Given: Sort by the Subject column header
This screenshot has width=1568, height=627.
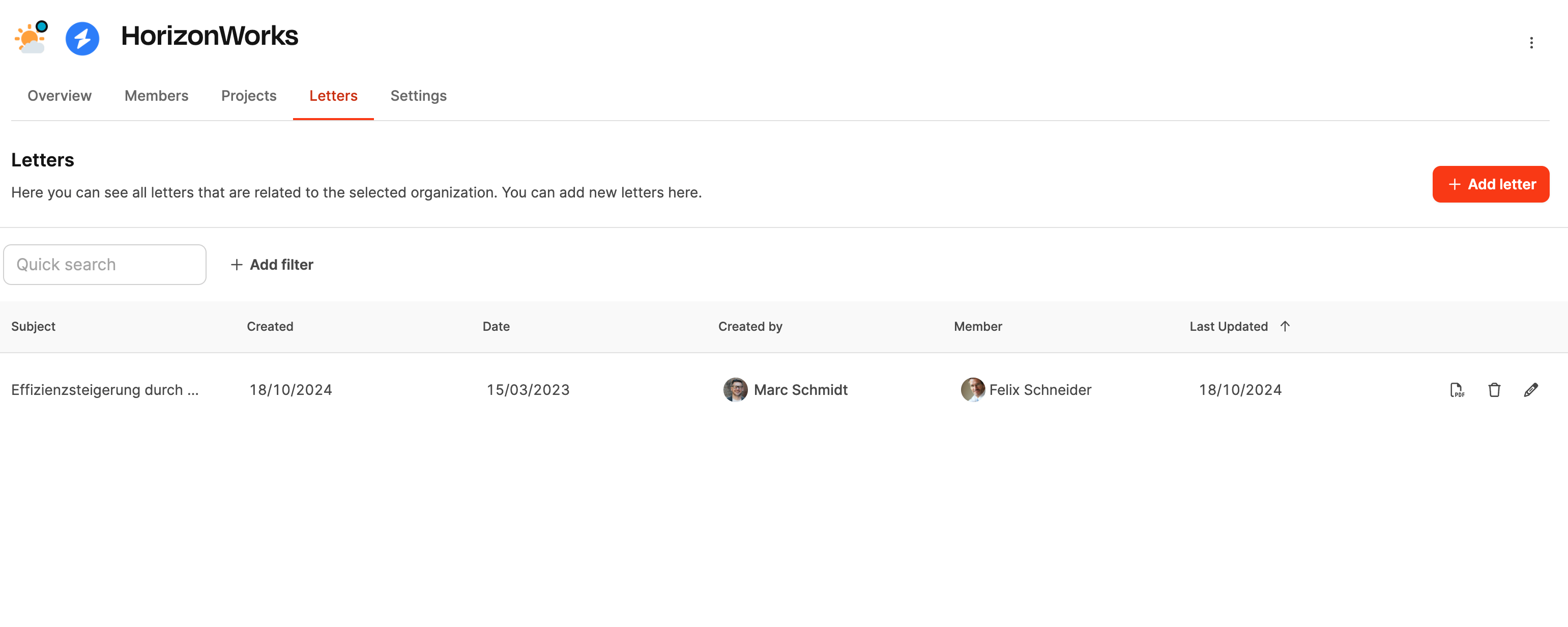Looking at the screenshot, I should click(x=33, y=326).
